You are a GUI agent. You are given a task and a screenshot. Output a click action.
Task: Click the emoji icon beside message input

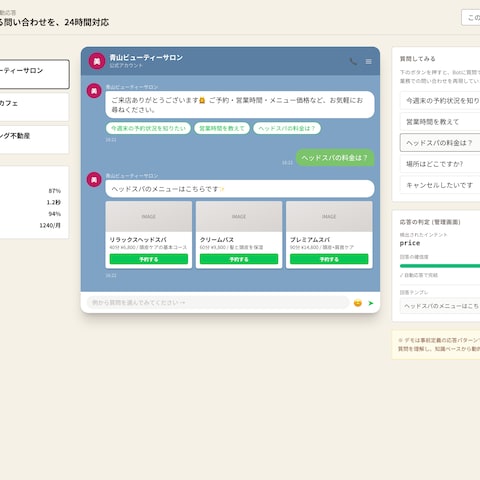(x=358, y=303)
